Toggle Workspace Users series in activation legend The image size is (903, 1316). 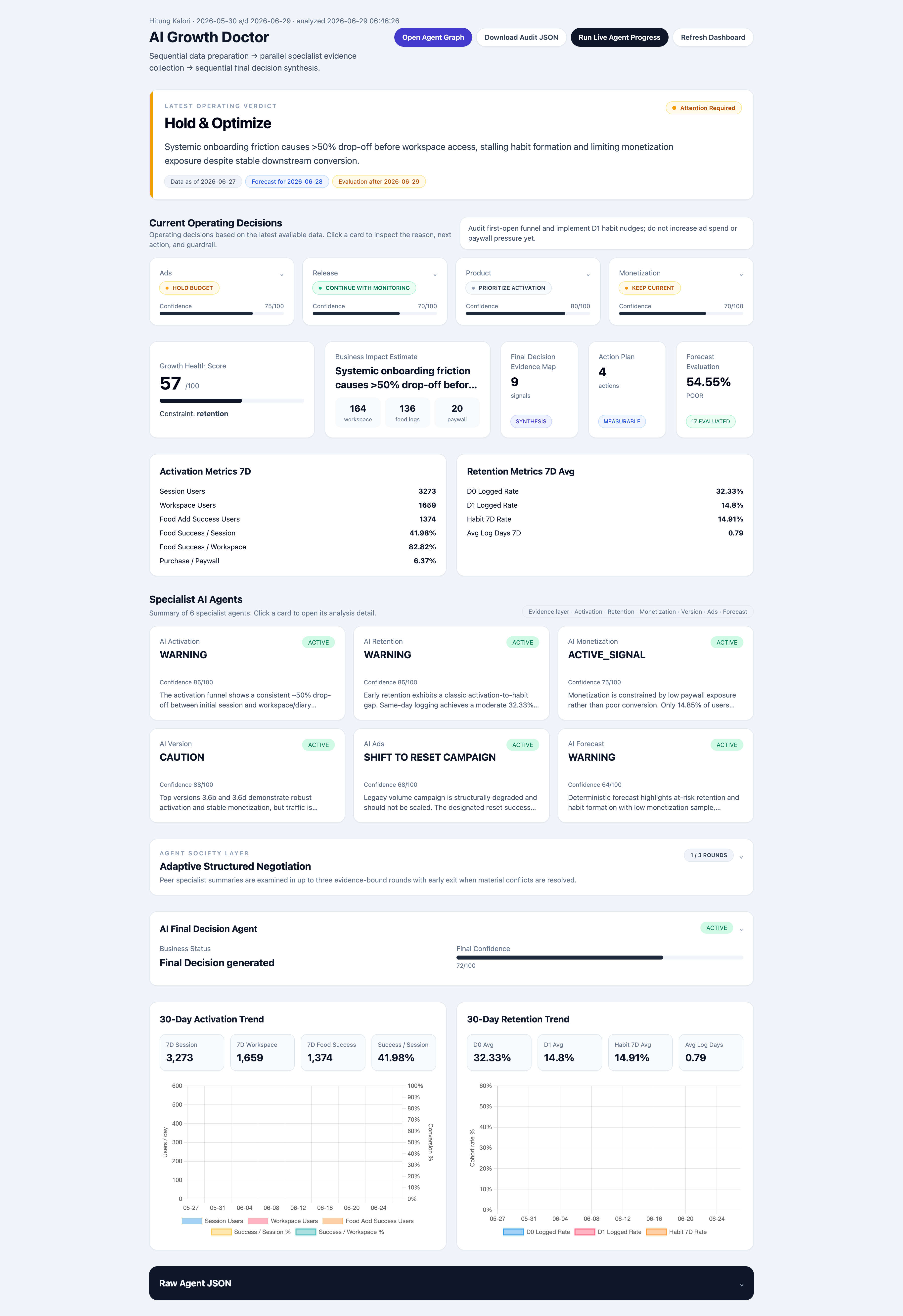[283, 1221]
